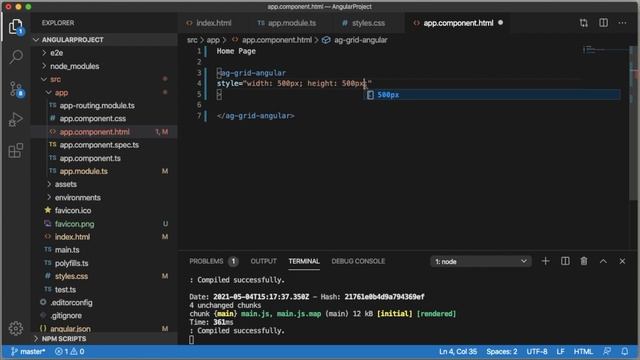Screen dimensions: 640x360
Task: Close the terminal panel
Action: [x=622, y=261]
